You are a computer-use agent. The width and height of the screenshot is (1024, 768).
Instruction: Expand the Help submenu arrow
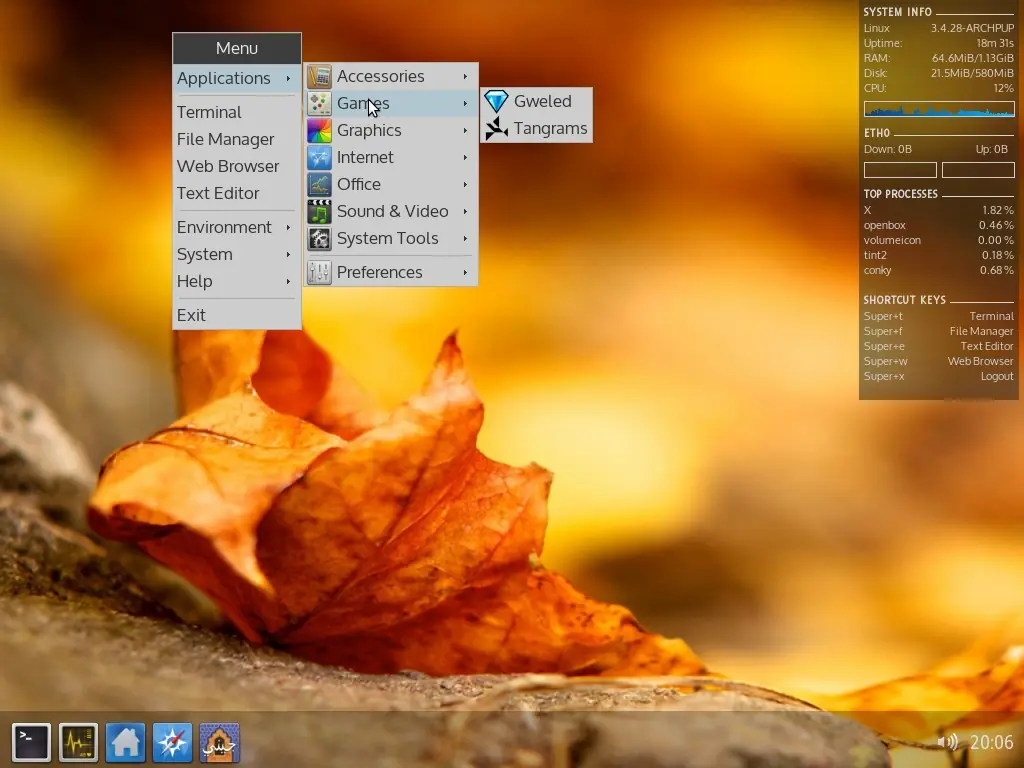click(288, 281)
